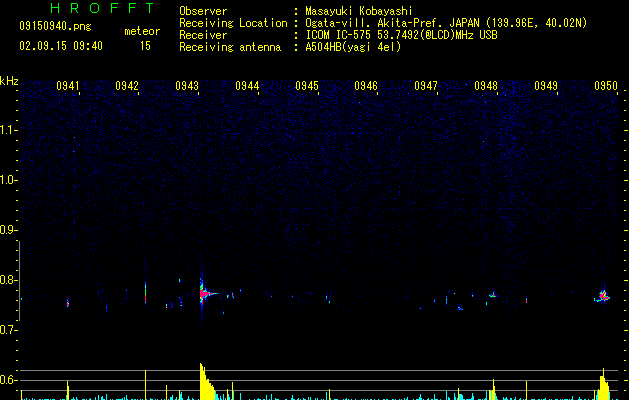
Task: Click the Receiver label
Action: click(203, 35)
